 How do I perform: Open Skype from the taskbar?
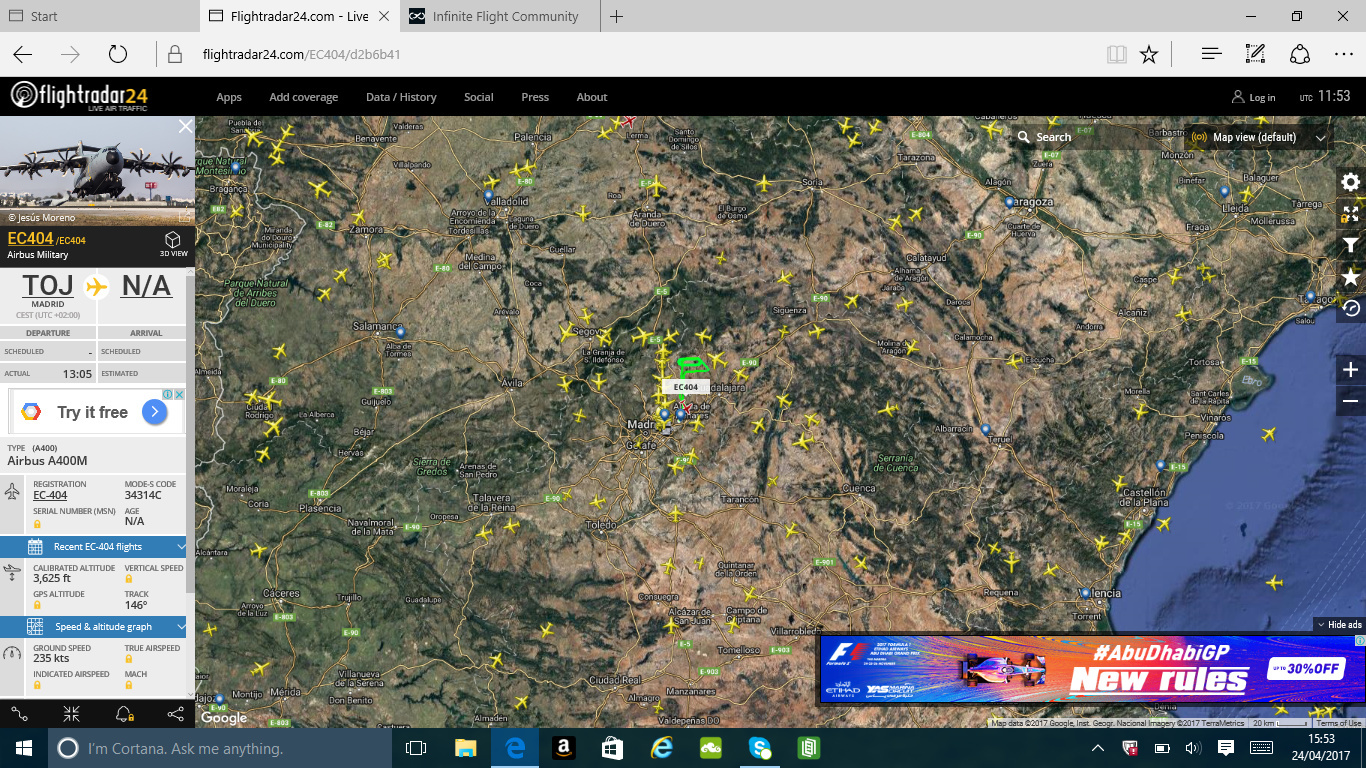[x=760, y=748]
